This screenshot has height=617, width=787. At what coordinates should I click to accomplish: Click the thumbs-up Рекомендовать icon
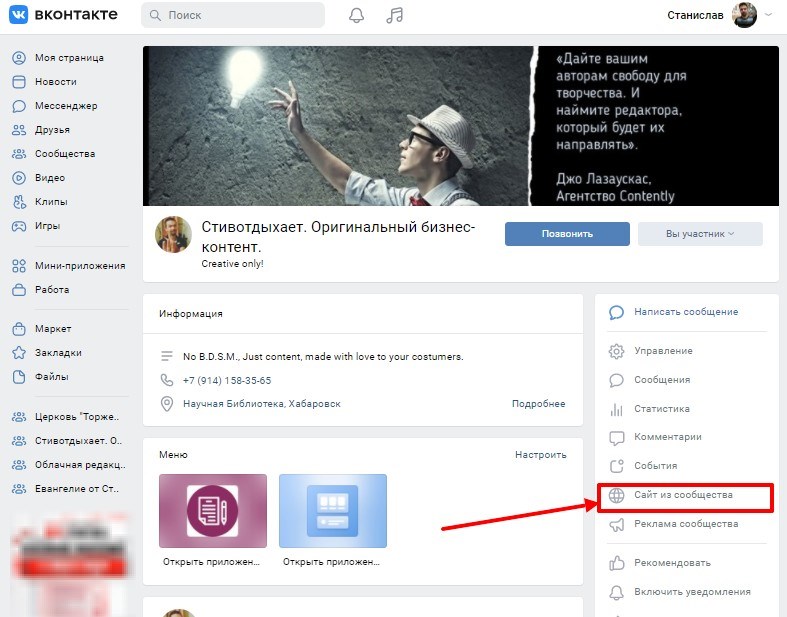616,563
